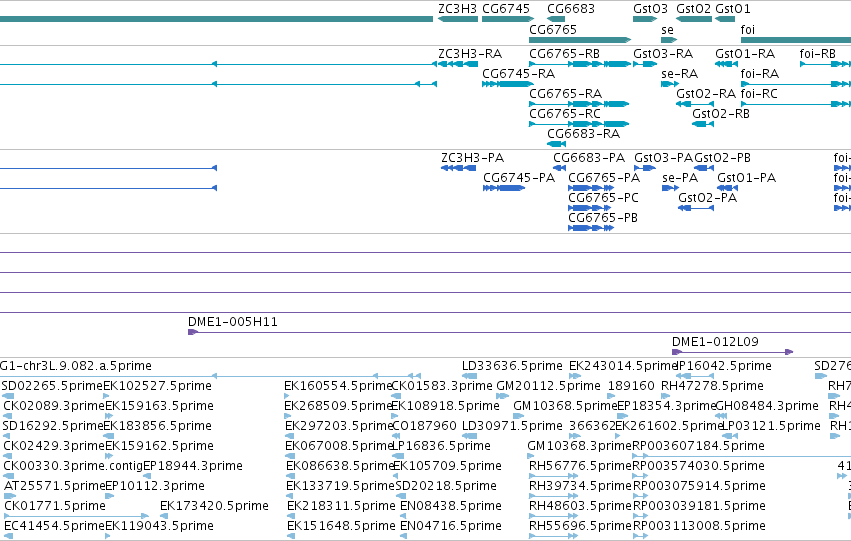Viewport: 851px width, 541px height.
Task: Select the se-PA protein label
Action: [x=680, y=178]
